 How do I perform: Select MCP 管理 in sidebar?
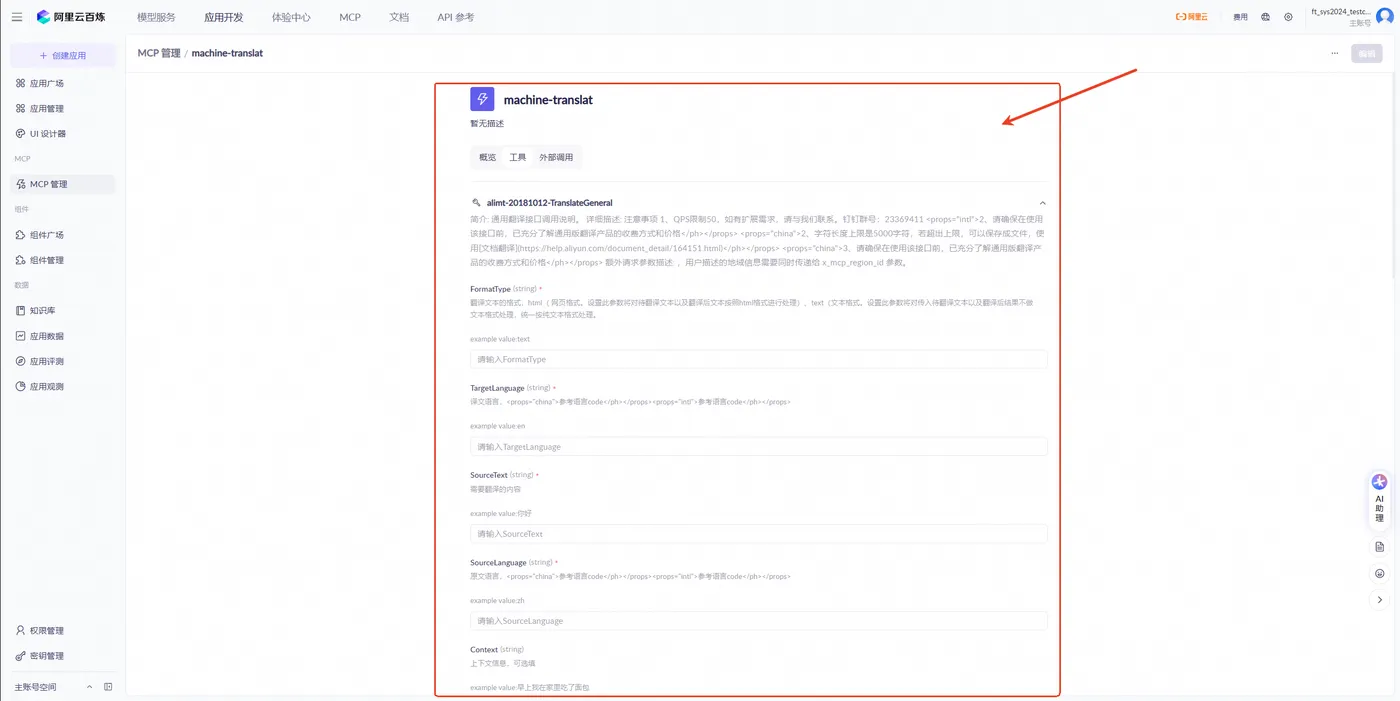click(62, 184)
